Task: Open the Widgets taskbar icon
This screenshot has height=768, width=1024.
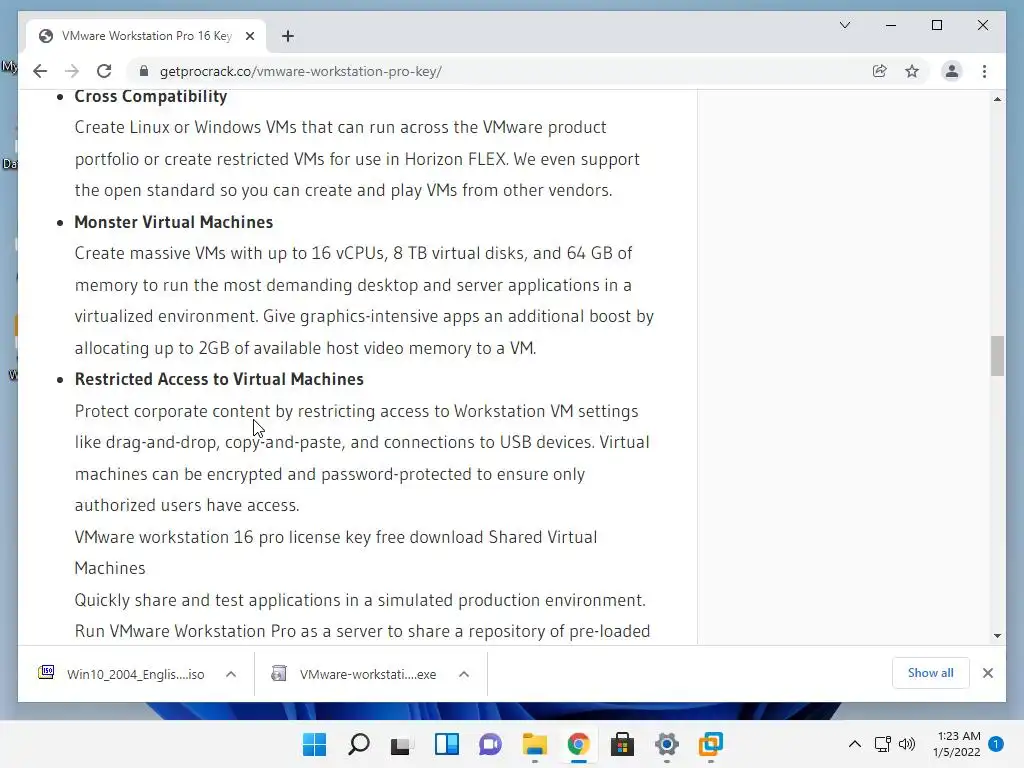Action: [447, 744]
